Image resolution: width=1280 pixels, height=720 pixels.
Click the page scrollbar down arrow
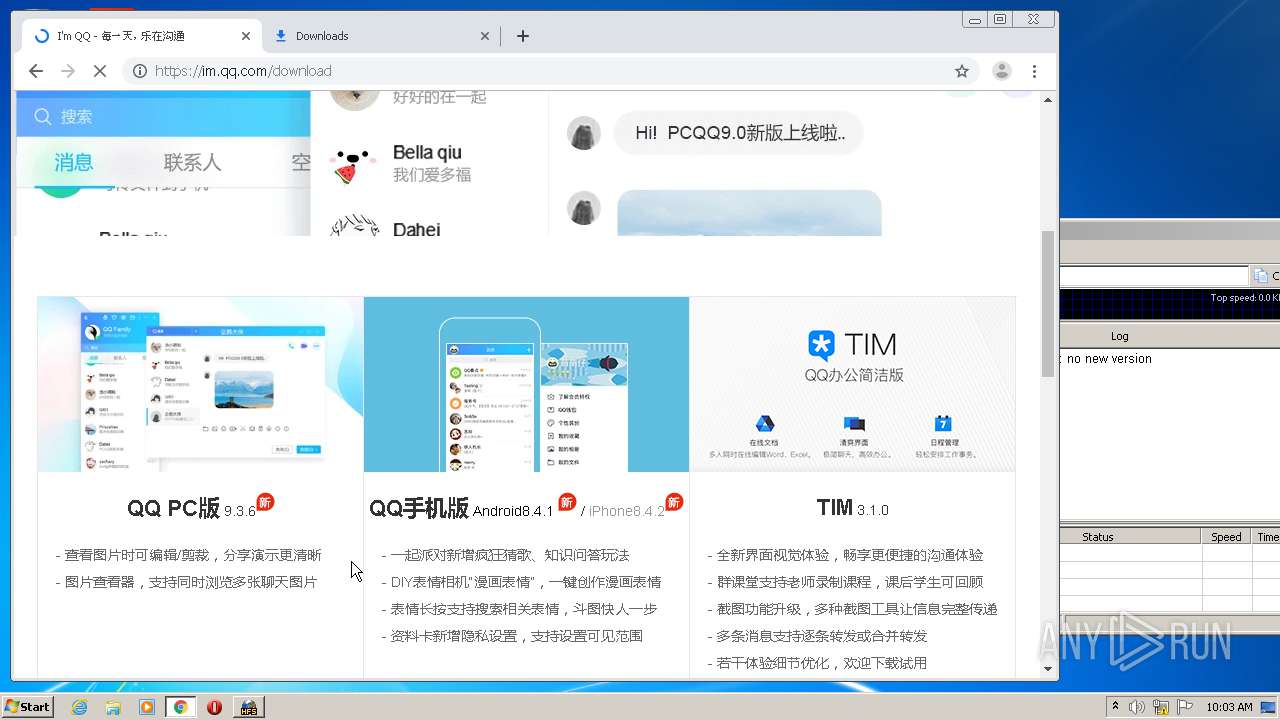[x=1048, y=669]
